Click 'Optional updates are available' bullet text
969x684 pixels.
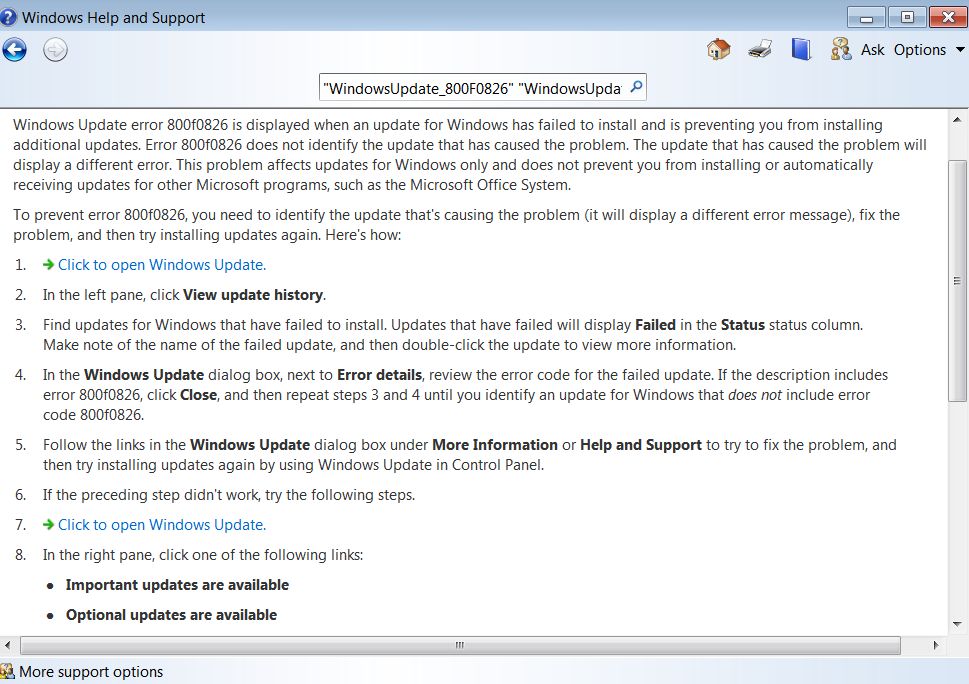coord(171,615)
